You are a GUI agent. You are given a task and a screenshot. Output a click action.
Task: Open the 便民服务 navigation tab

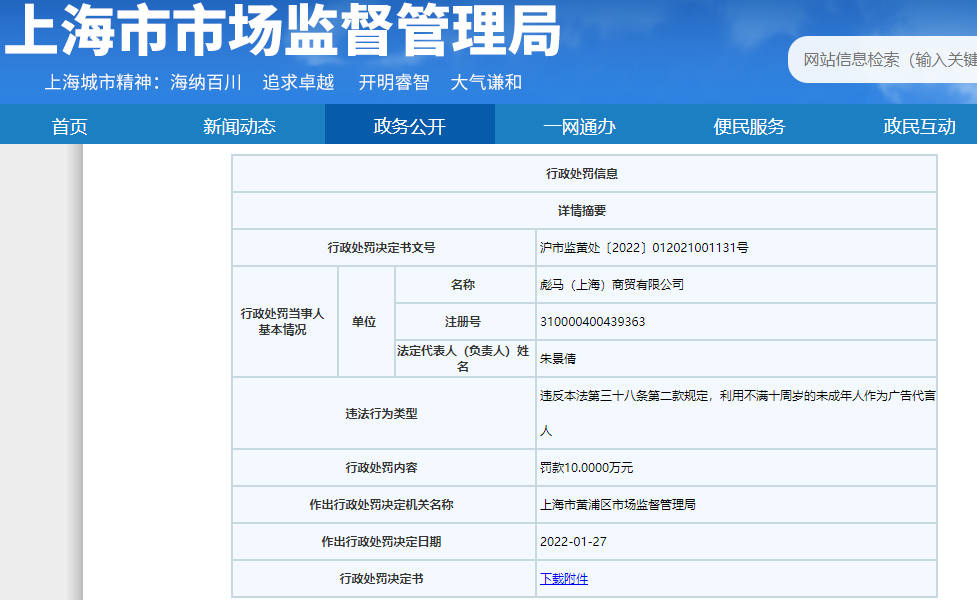(x=749, y=126)
